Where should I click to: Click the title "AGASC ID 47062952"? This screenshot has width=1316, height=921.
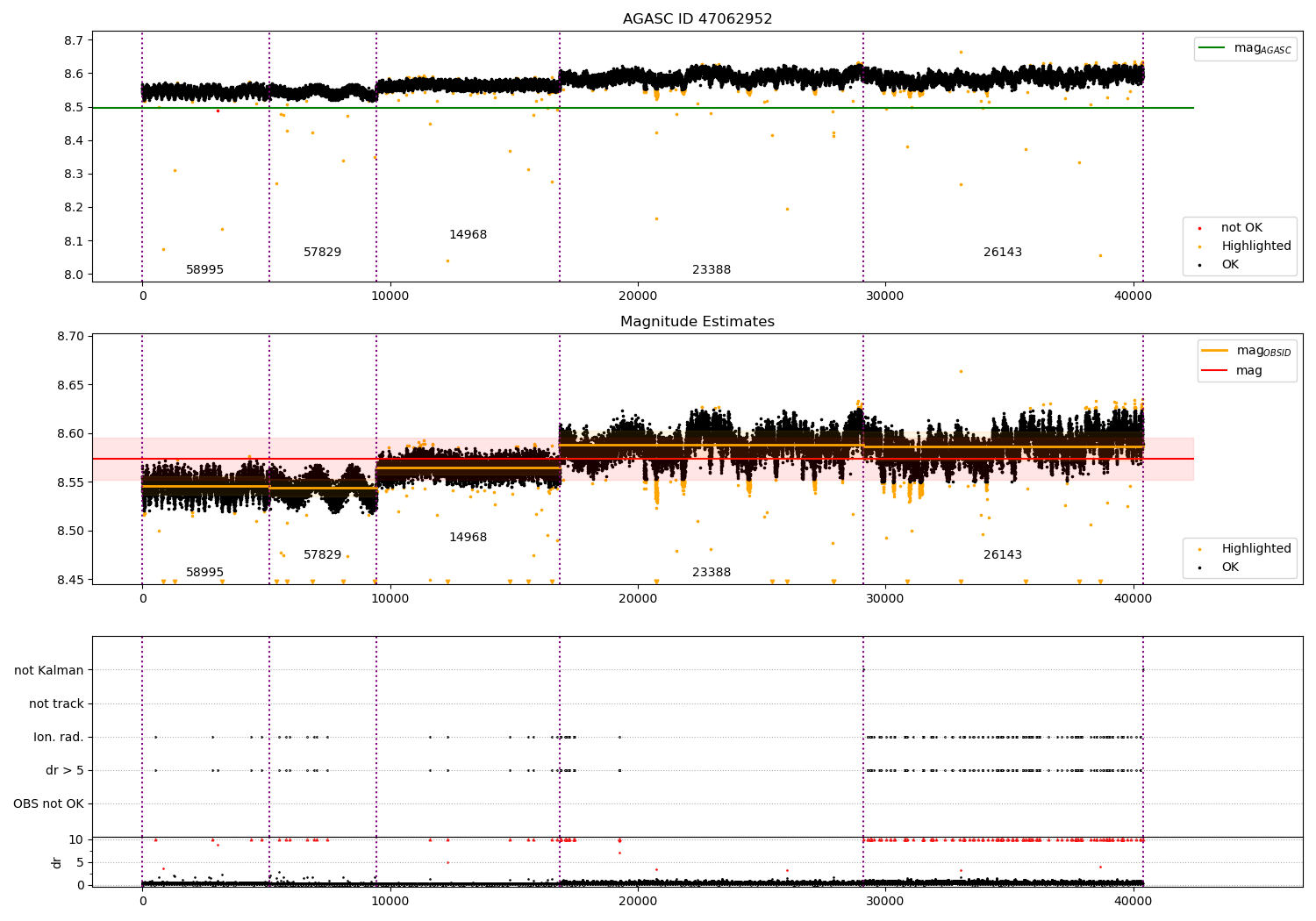pos(697,19)
